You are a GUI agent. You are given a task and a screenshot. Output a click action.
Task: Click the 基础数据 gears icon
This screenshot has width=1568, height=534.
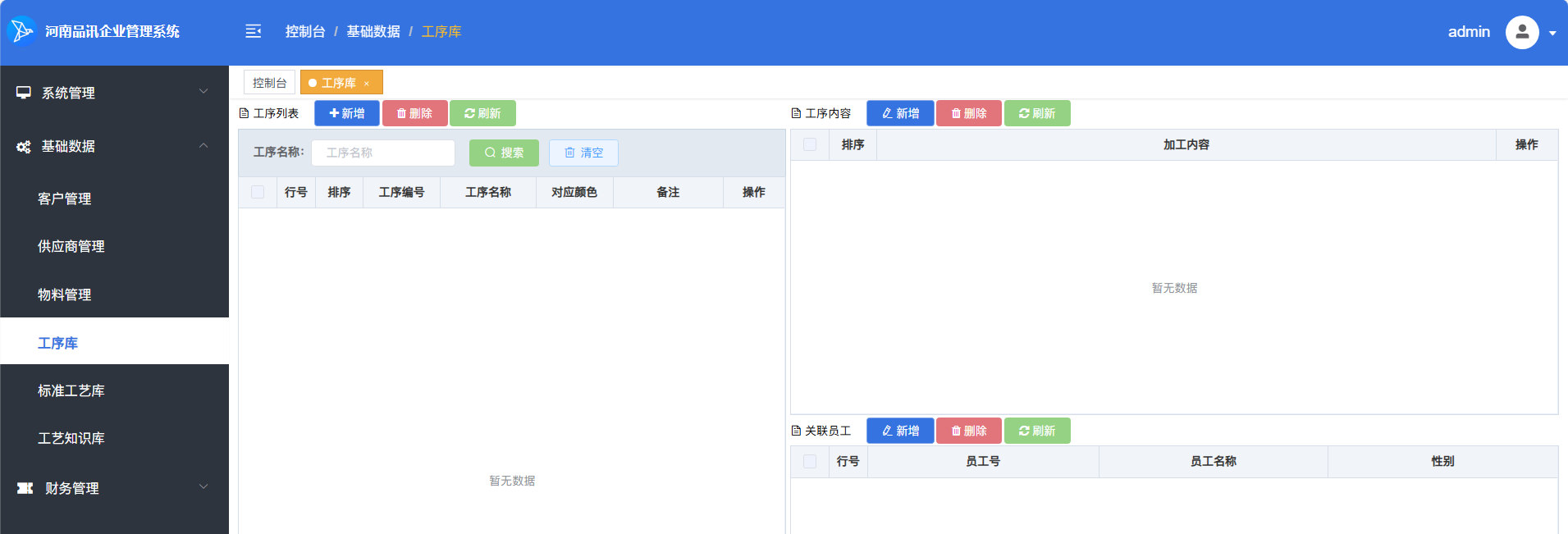tap(24, 147)
